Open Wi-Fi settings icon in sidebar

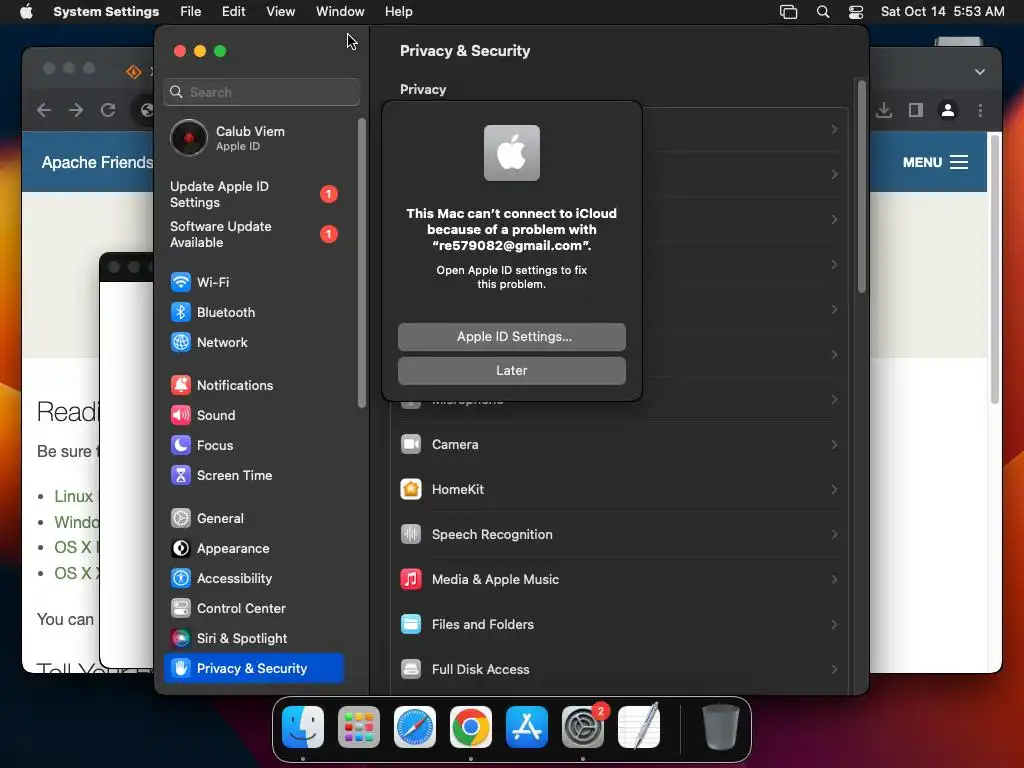coord(180,282)
